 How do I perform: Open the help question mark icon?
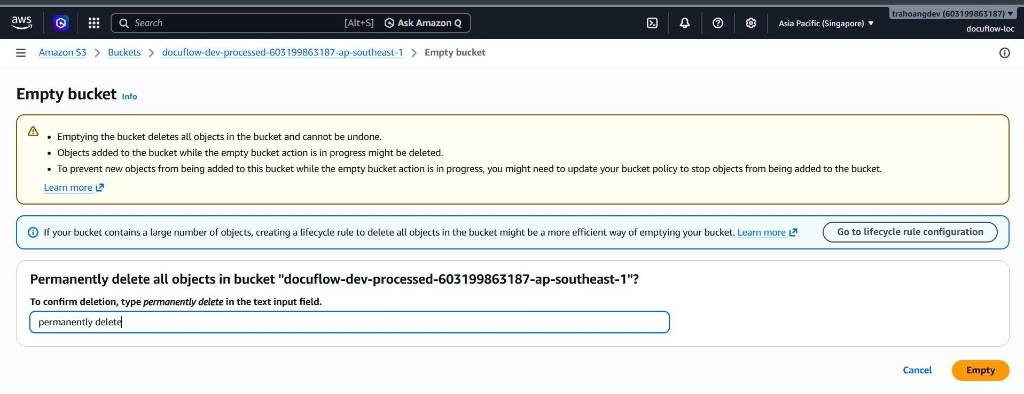(x=718, y=23)
